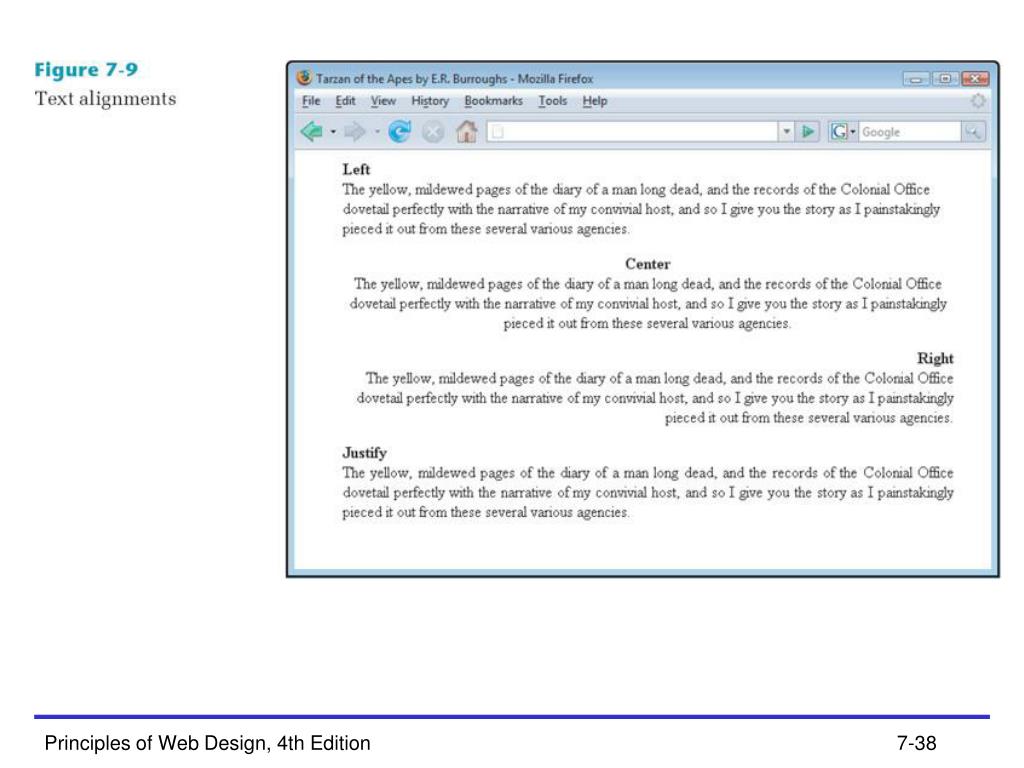Open the Back history dropdown arrow
1024x768 pixels.
[x=333, y=132]
